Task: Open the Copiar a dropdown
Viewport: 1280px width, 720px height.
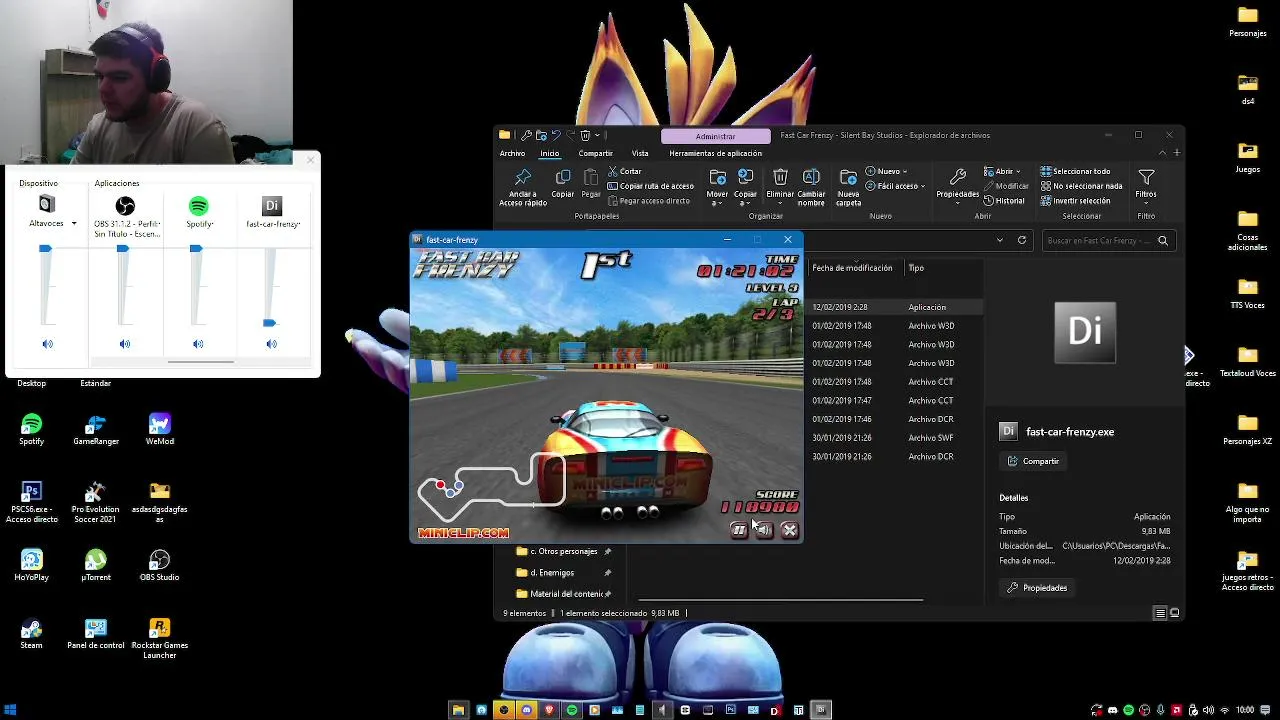Action: [745, 187]
